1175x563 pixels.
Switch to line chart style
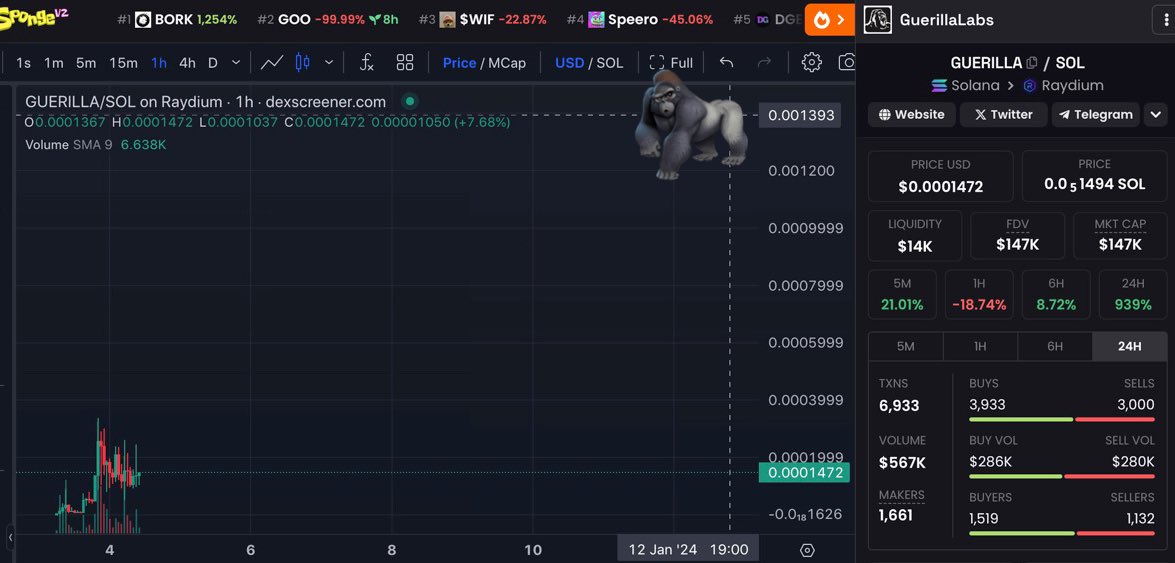(272, 62)
